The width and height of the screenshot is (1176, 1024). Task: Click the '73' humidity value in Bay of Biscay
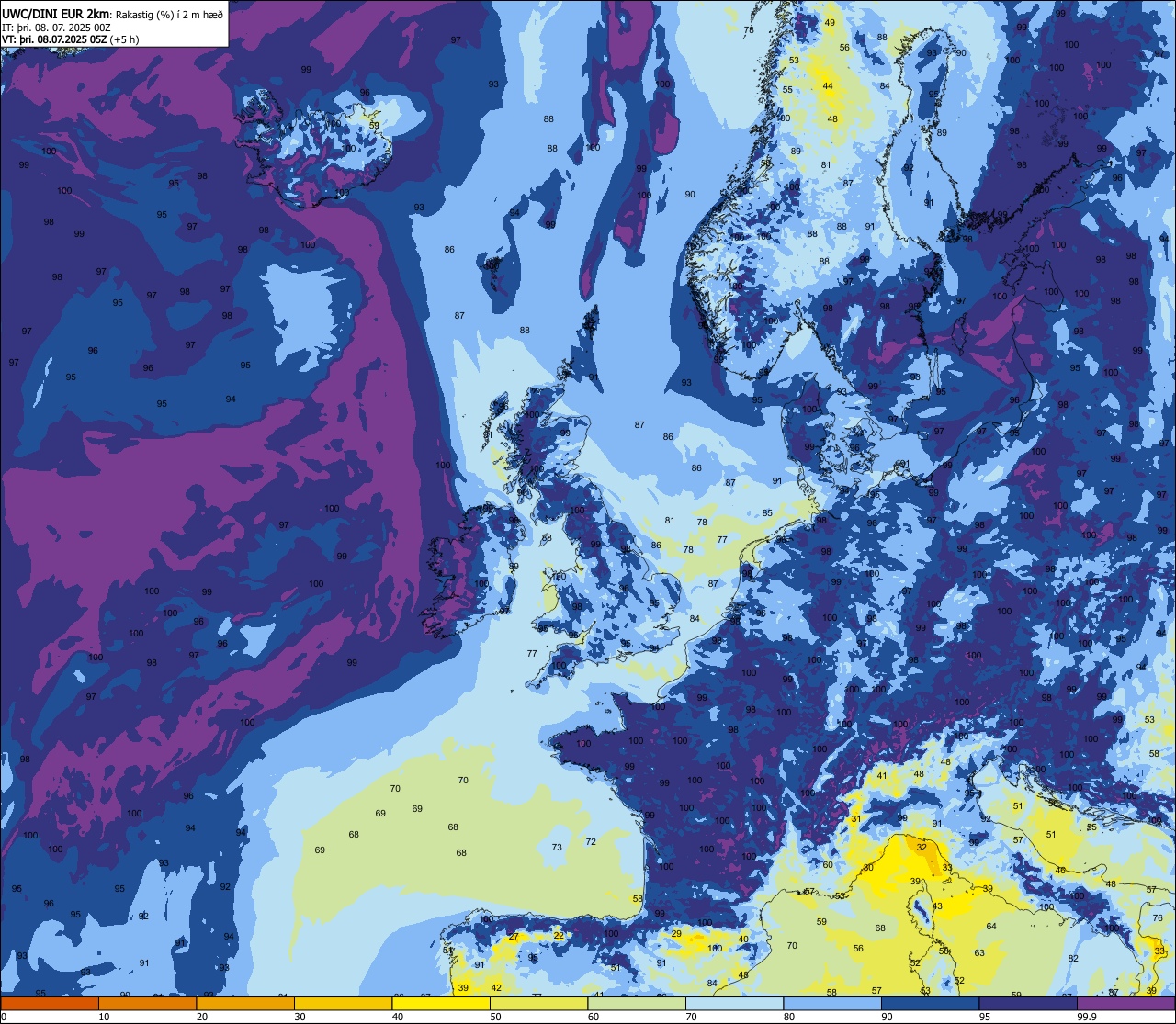[x=557, y=848]
